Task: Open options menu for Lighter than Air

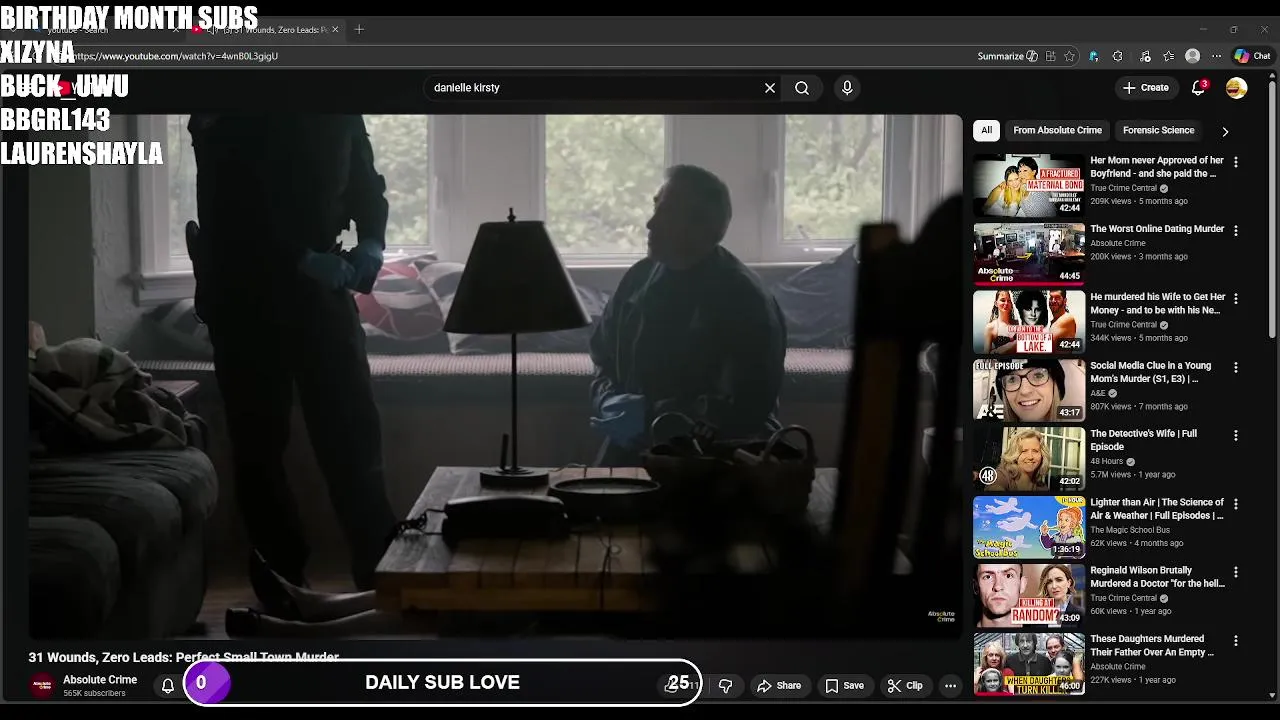Action: point(1236,504)
